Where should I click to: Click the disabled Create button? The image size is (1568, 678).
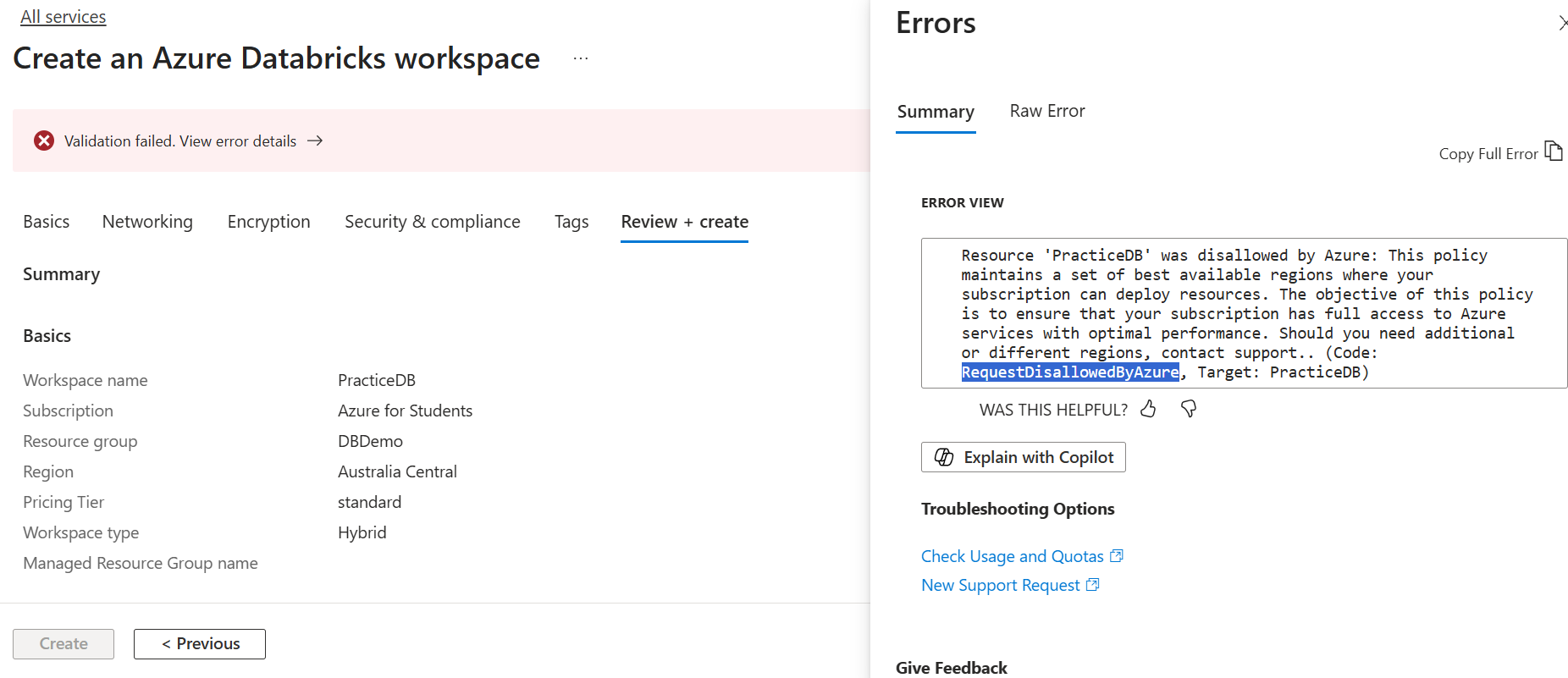pyautogui.click(x=63, y=644)
